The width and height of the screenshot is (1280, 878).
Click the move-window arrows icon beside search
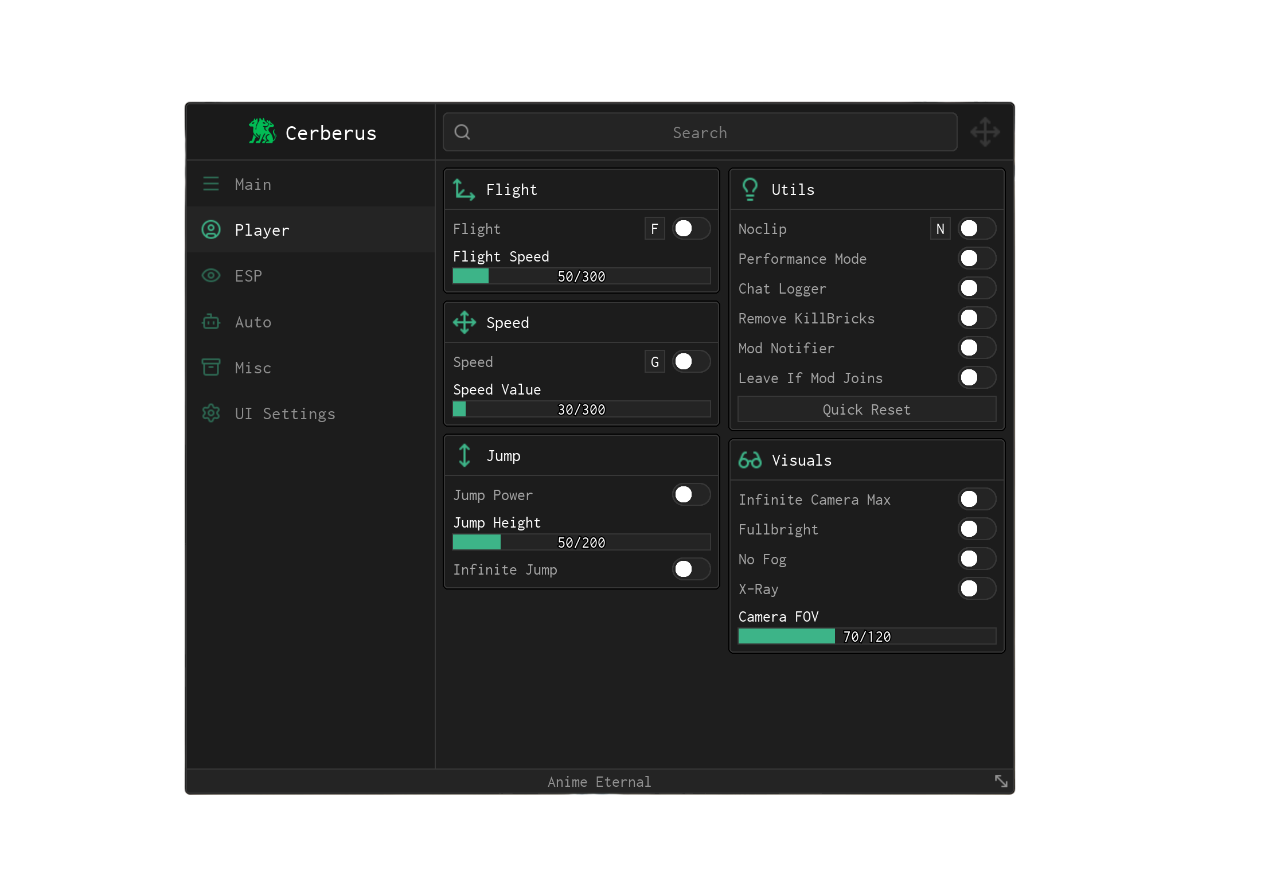985,132
